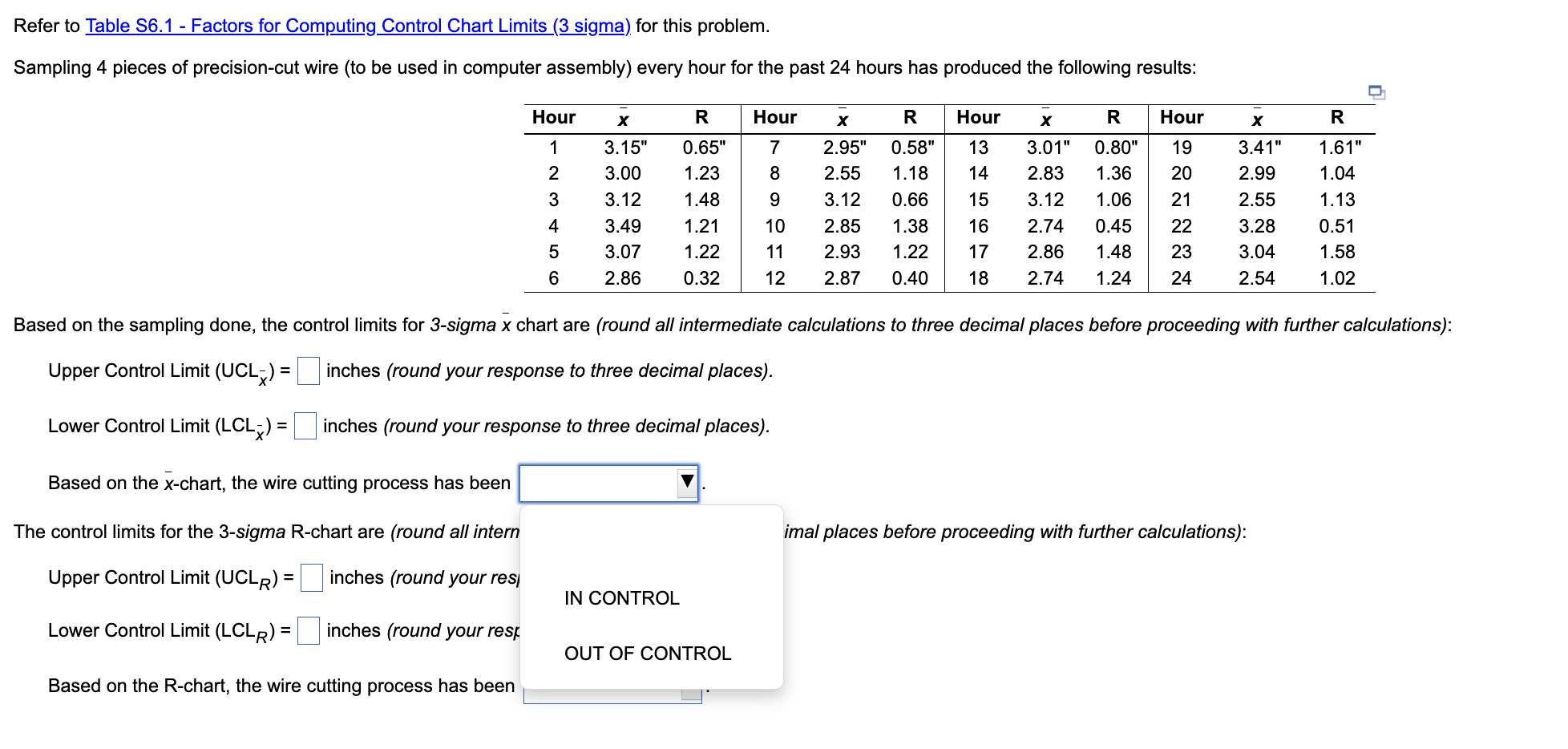Click the x̄ value 3.49 for hour 4
Viewport: 1568px width, 749px height.
click(621, 225)
